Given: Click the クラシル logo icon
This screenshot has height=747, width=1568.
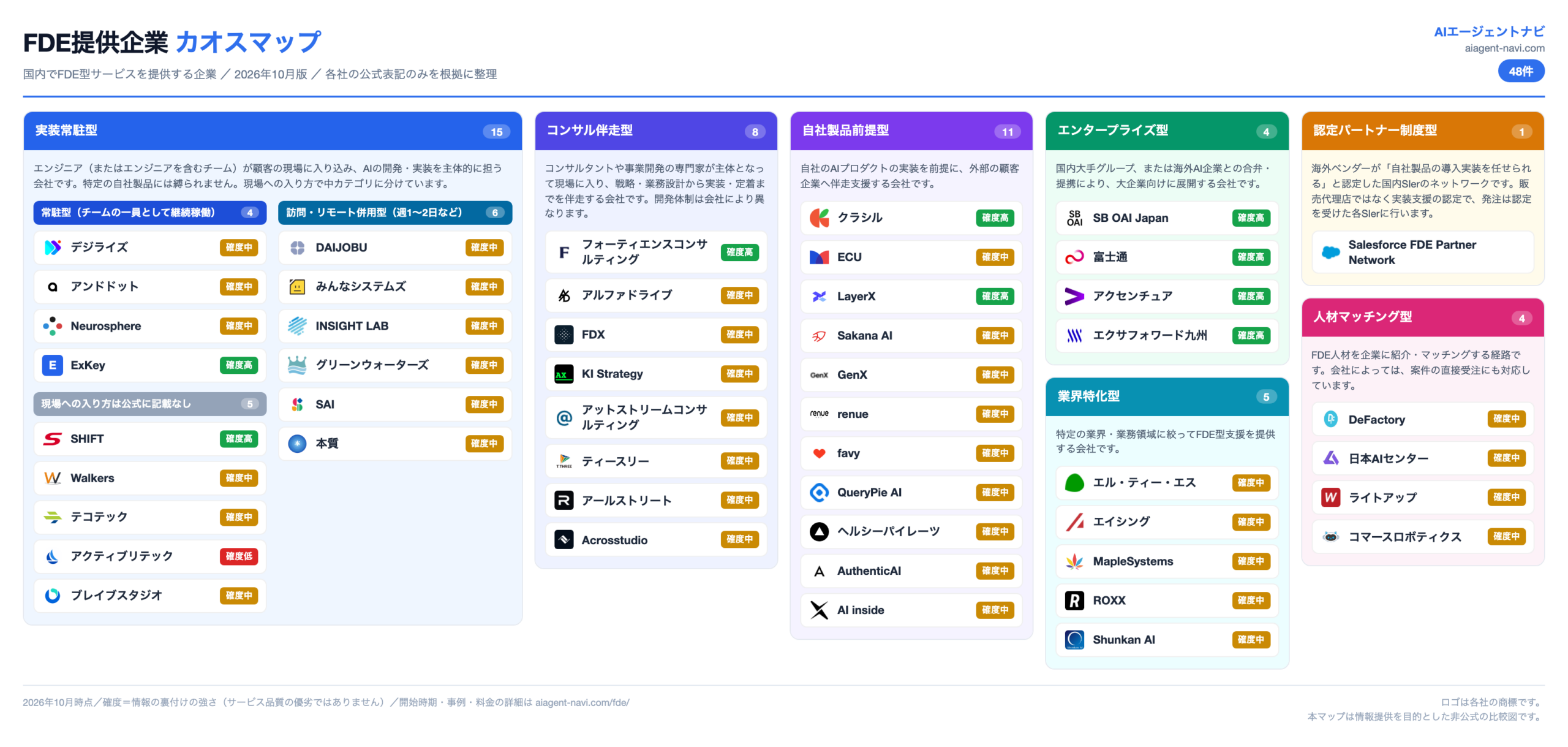Looking at the screenshot, I should (820, 218).
